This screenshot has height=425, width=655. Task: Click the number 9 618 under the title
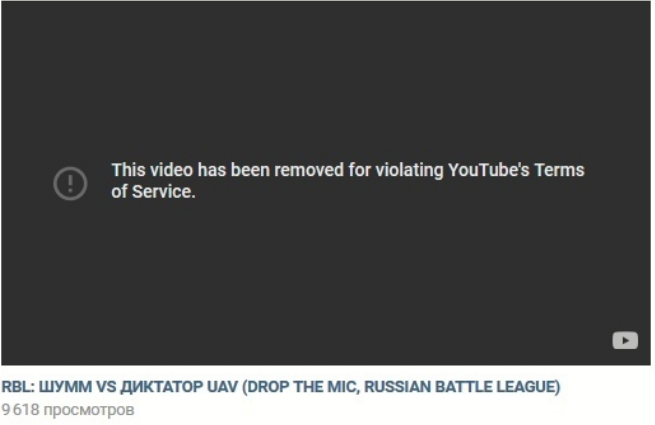point(20,410)
